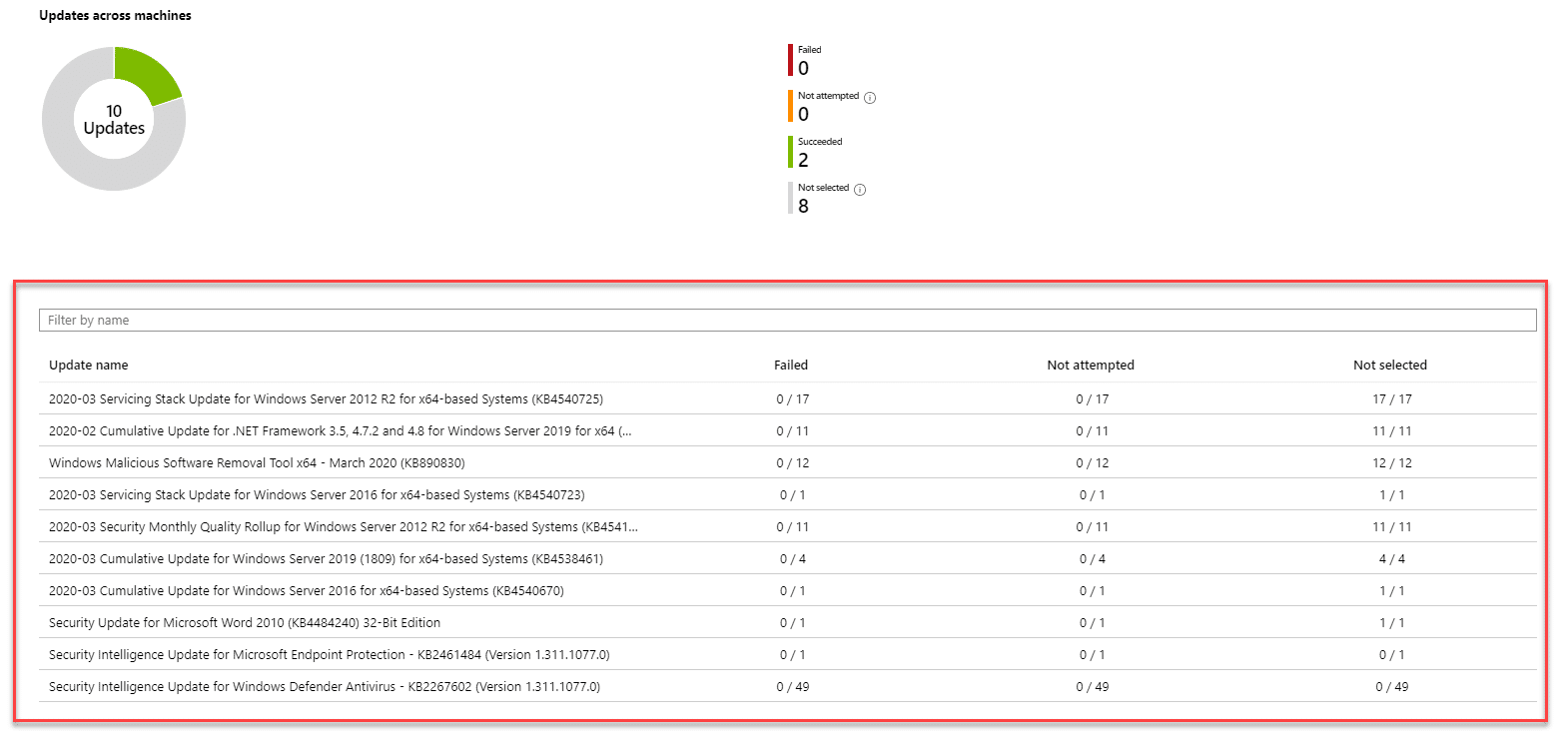Select Microsoft Endpoint Protection Intelligence Update row
The height and width of the screenshot is (753, 1568).
787,654
